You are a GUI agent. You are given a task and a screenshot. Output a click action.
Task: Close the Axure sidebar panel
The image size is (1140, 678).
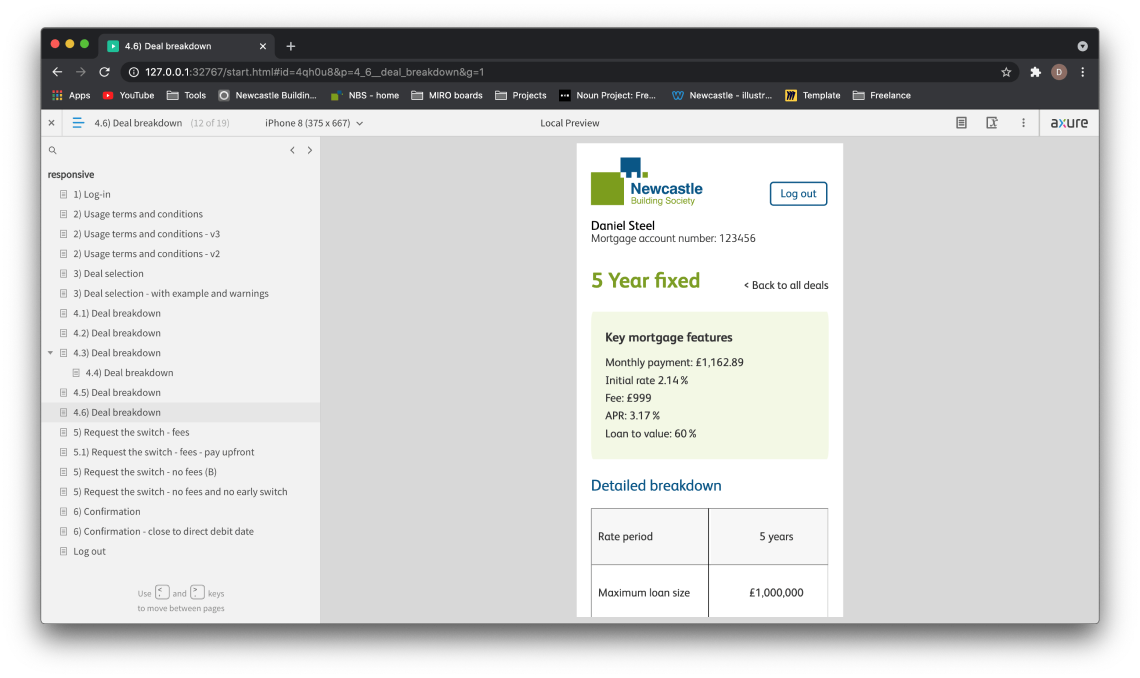tap(52, 123)
